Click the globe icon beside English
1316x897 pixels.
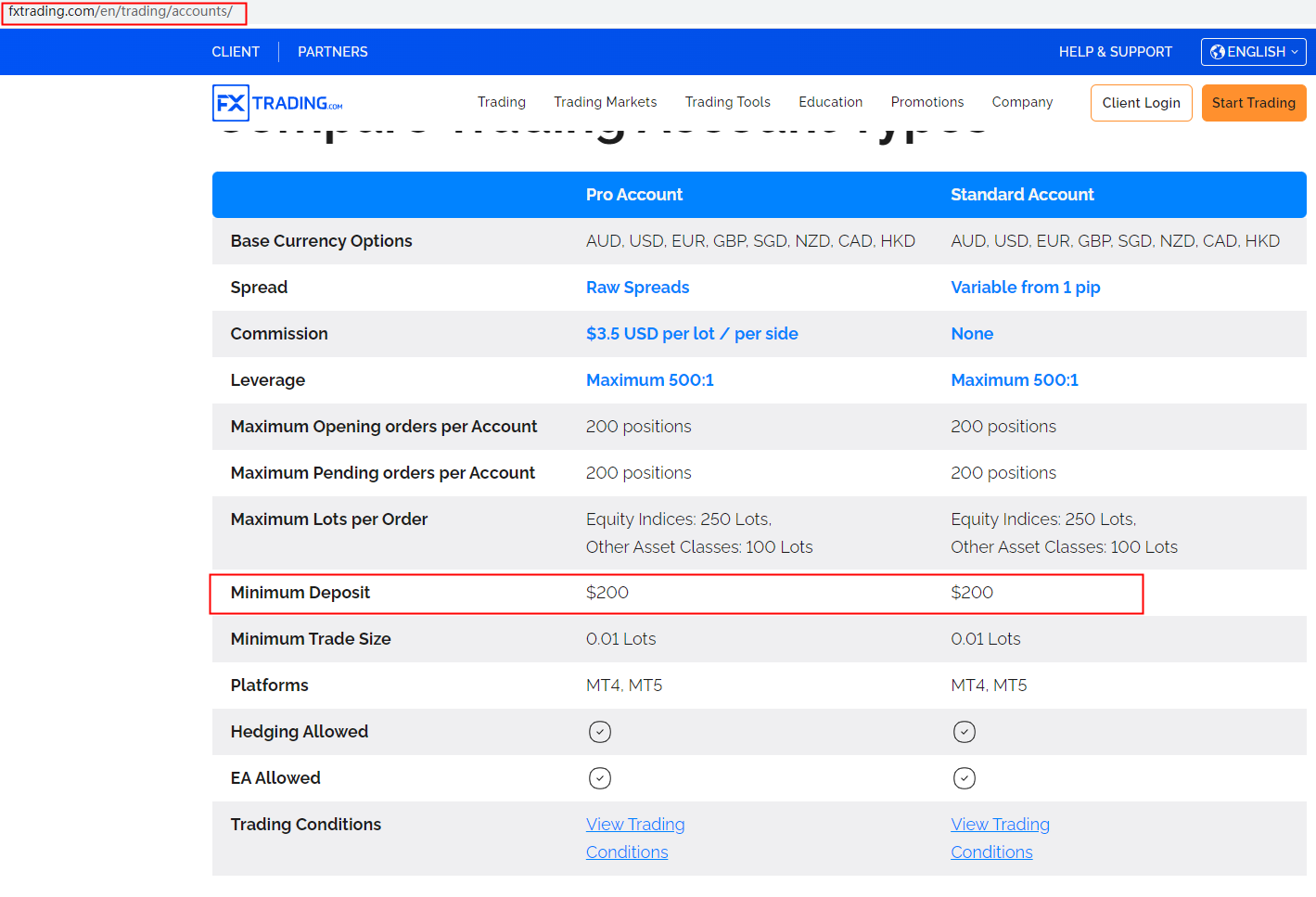(x=1217, y=52)
